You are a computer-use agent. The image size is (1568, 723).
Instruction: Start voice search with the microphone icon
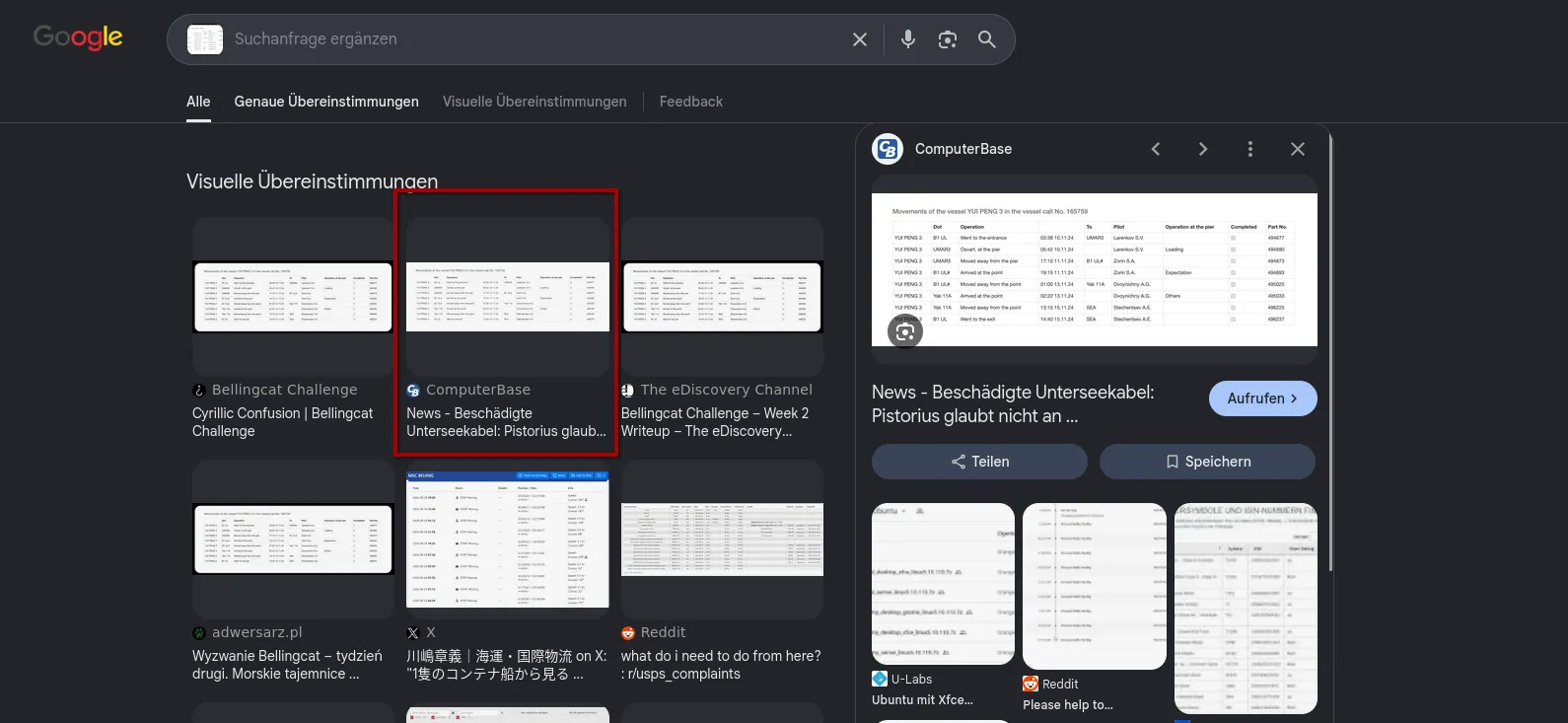coord(908,39)
